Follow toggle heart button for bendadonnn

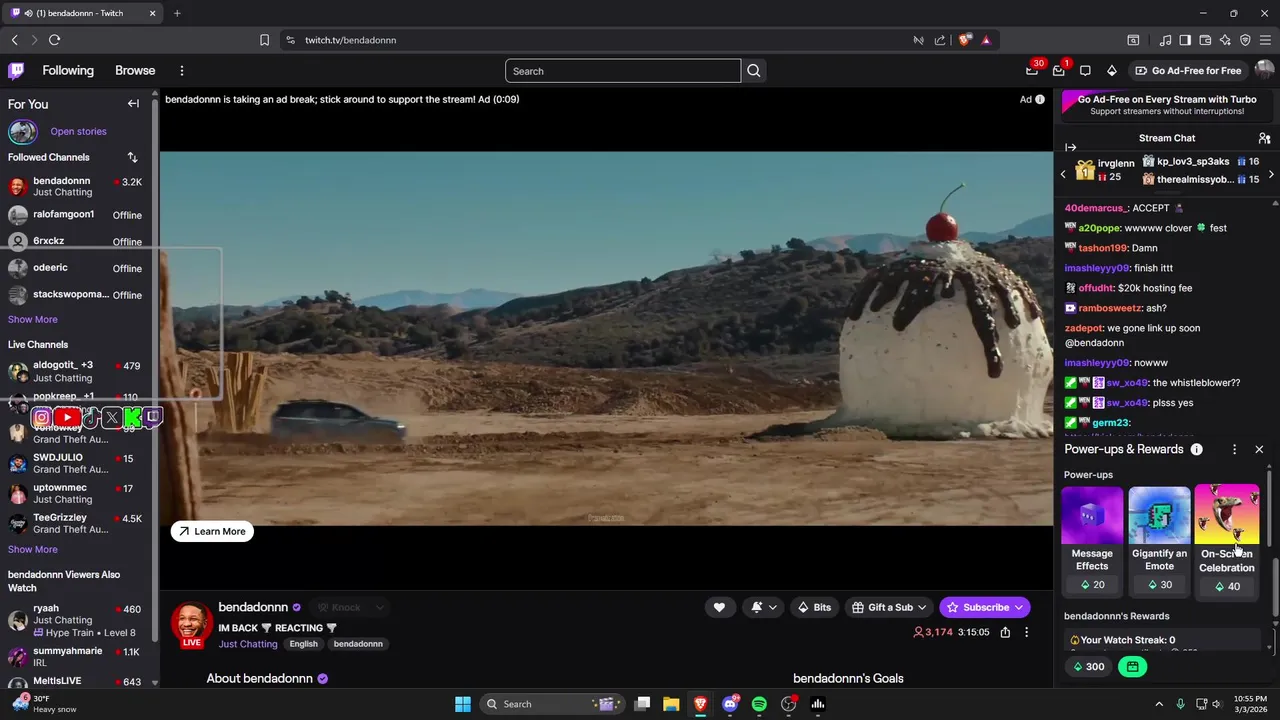point(719,607)
